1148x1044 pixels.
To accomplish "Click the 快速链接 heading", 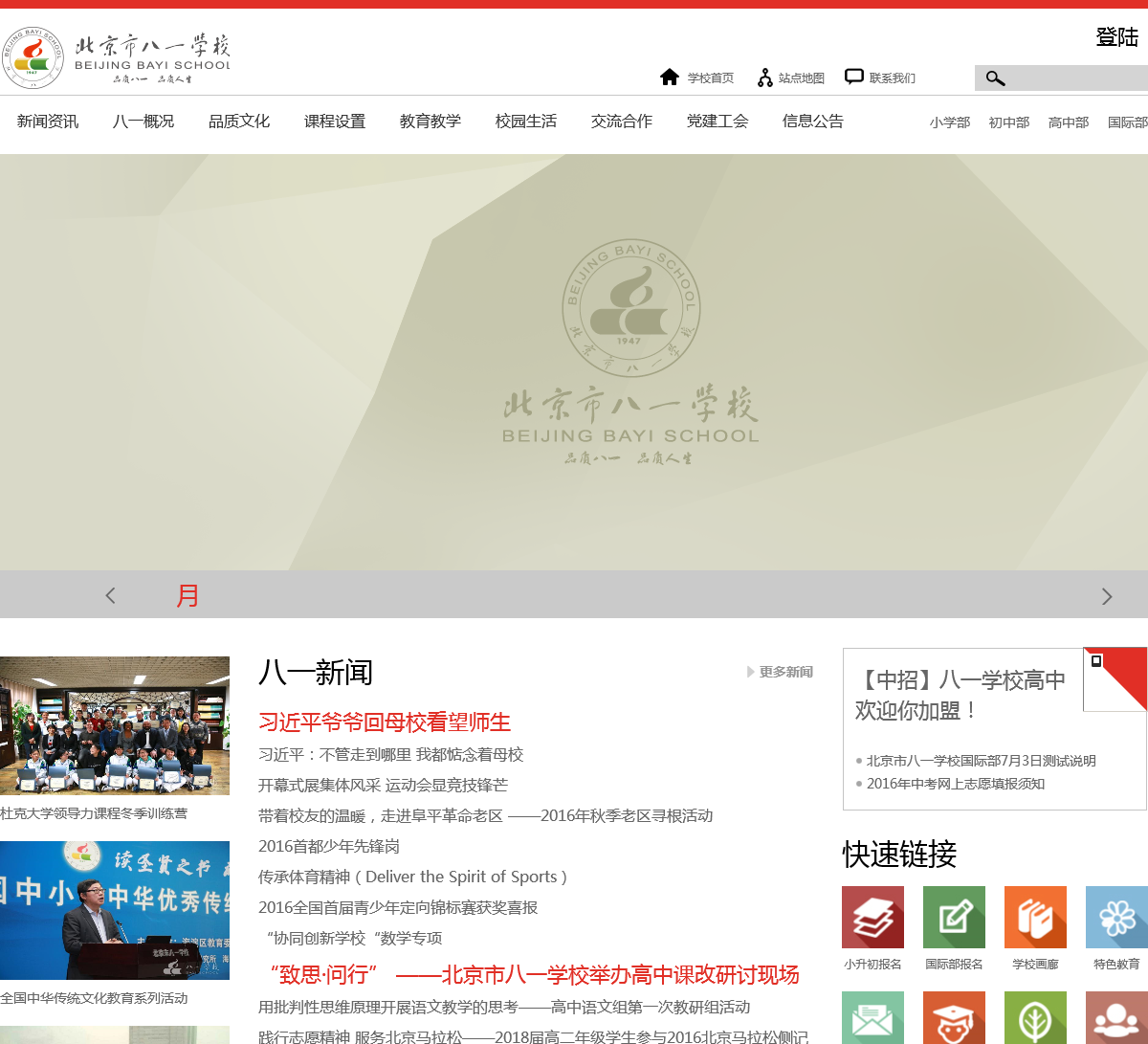I will tap(899, 854).
